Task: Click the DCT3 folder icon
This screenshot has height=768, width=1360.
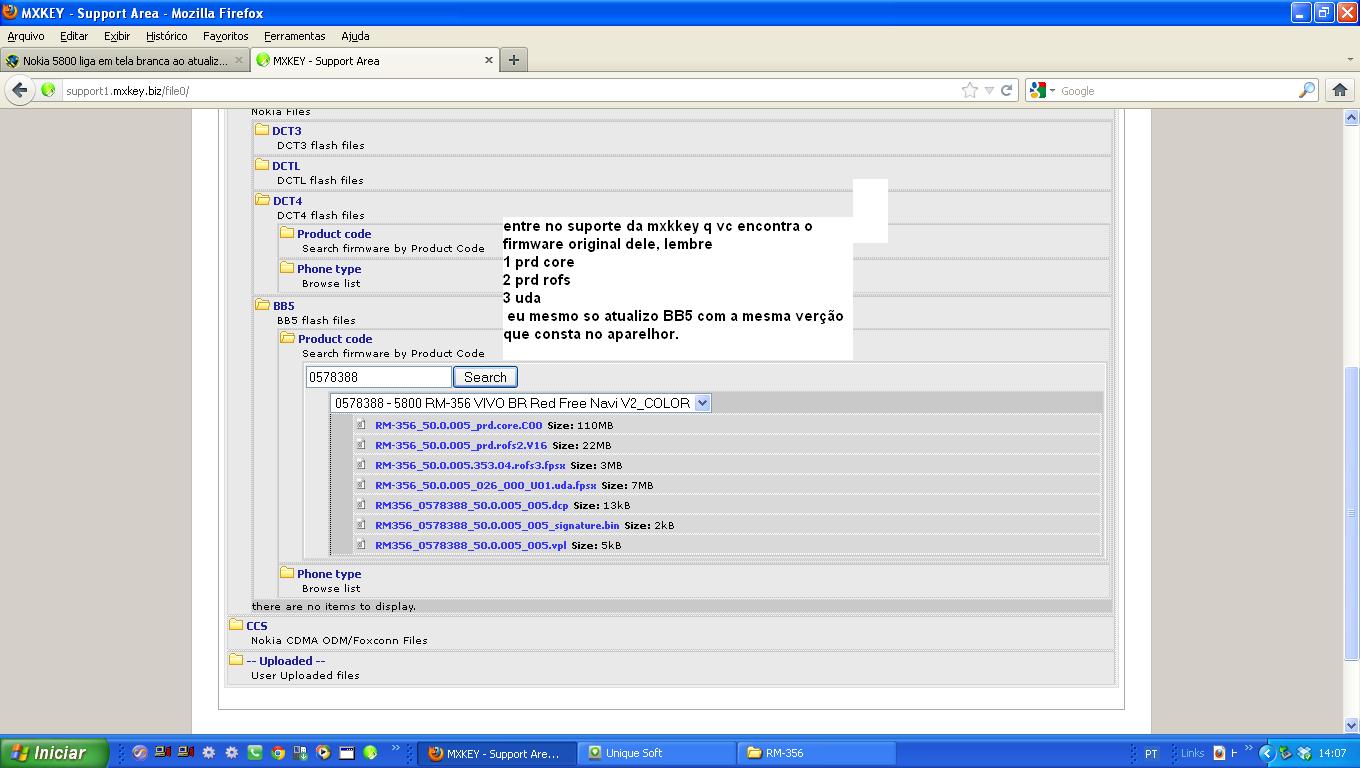Action: tap(262, 130)
